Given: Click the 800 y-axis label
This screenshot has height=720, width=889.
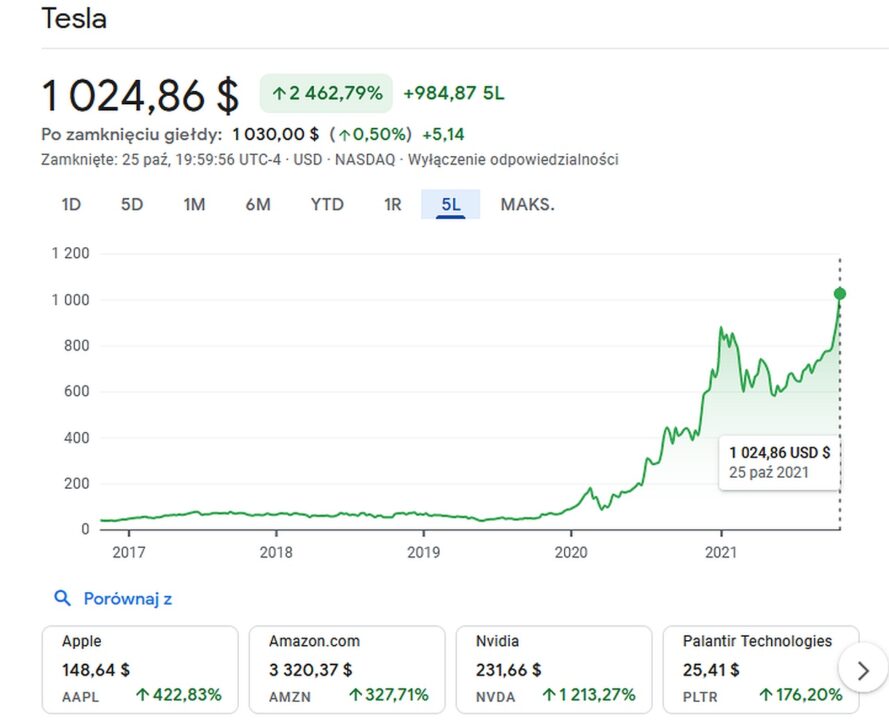Looking at the screenshot, I should [x=77, y=345].
